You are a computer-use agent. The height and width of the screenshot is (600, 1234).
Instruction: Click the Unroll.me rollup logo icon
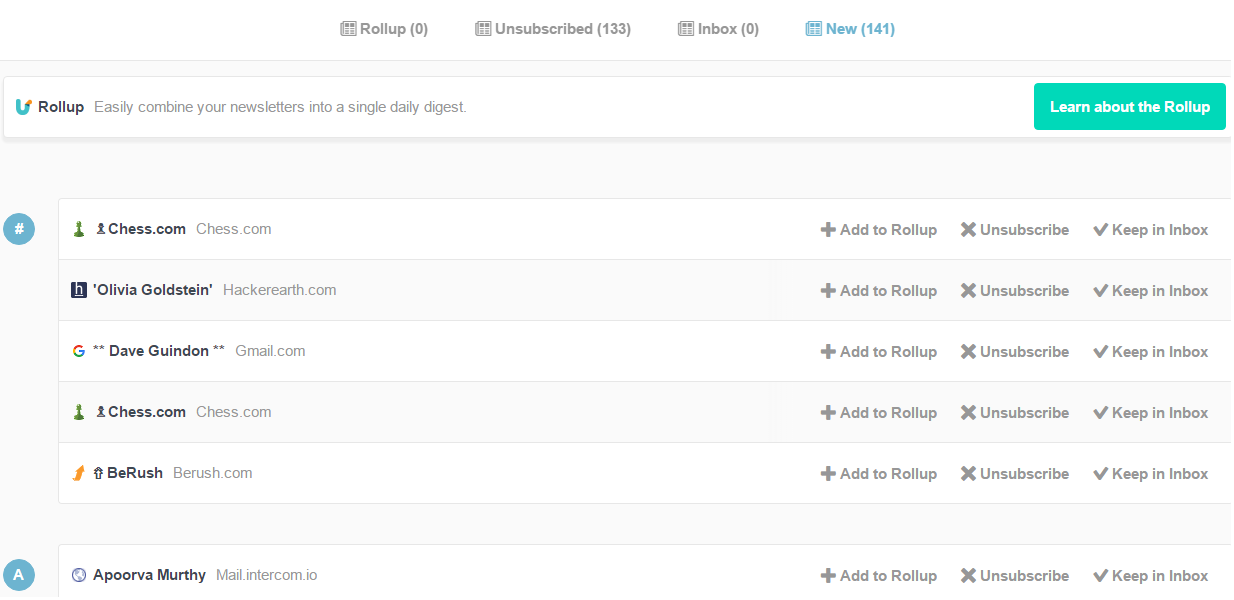tap(22, 106)
